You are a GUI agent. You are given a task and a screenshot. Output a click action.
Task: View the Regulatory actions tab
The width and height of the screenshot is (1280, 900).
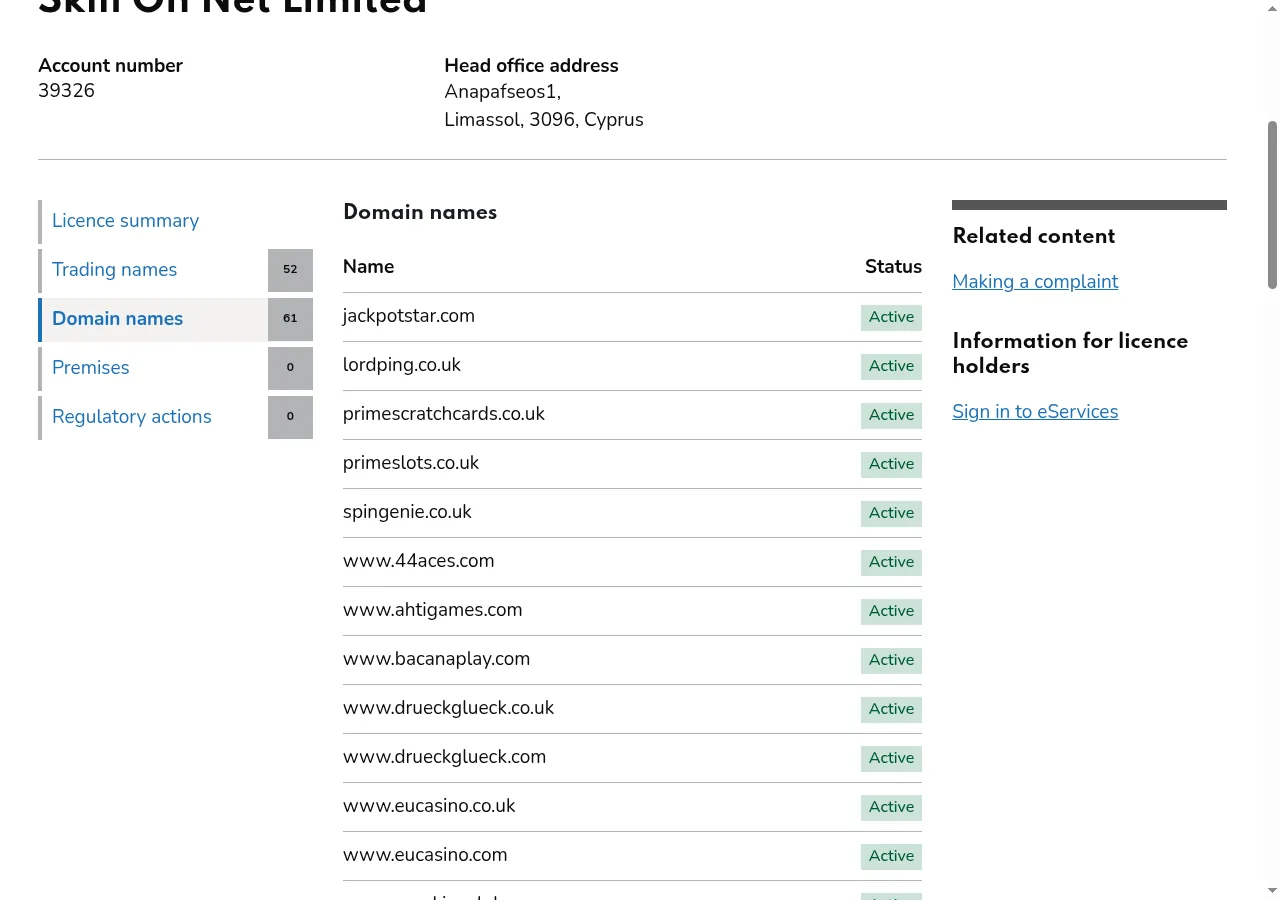[131, 417]
